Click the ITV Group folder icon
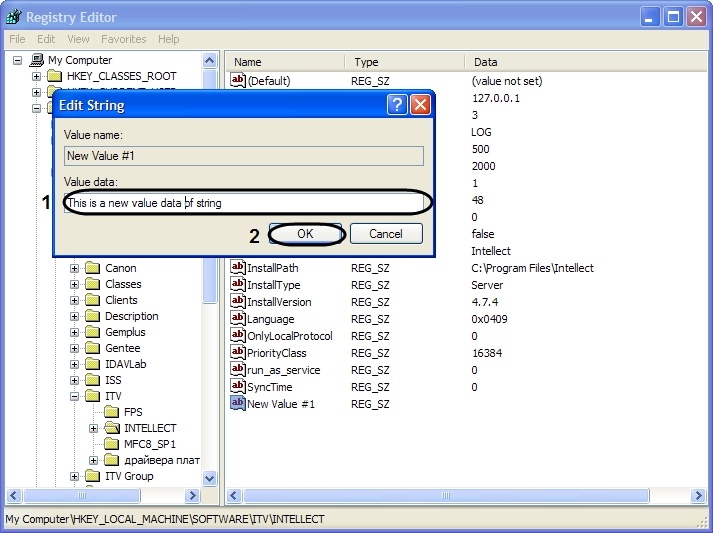The width and height of the screenshot is (713, 533). [93, 476]
